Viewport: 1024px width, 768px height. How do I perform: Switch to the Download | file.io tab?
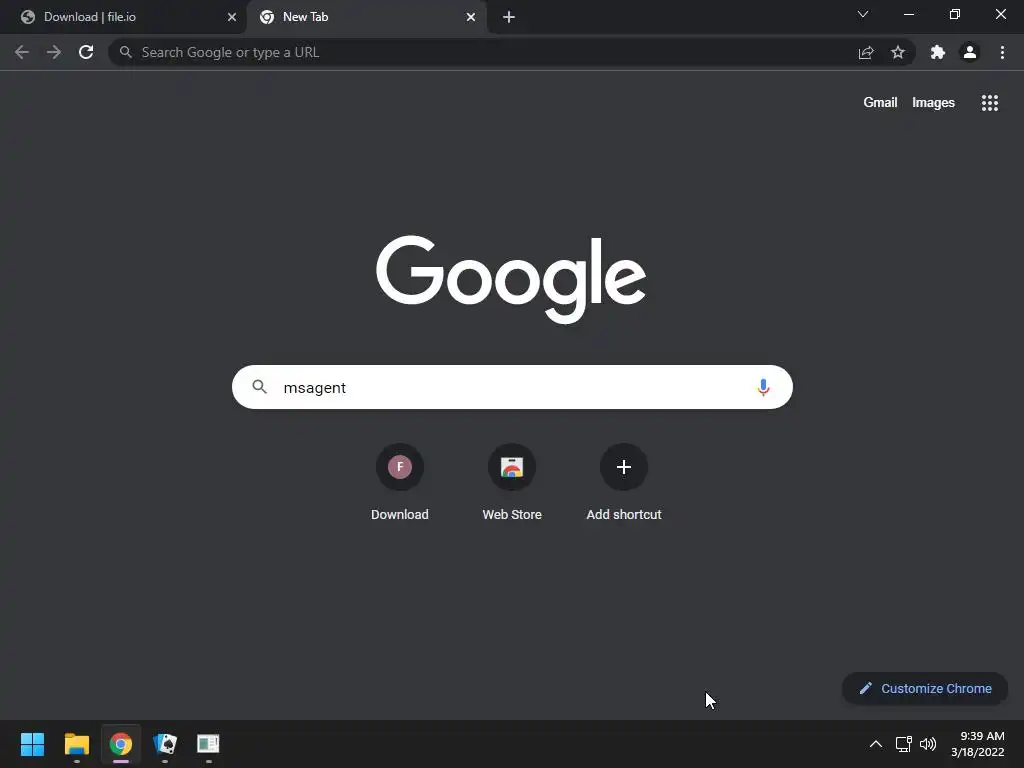[123, 17]
